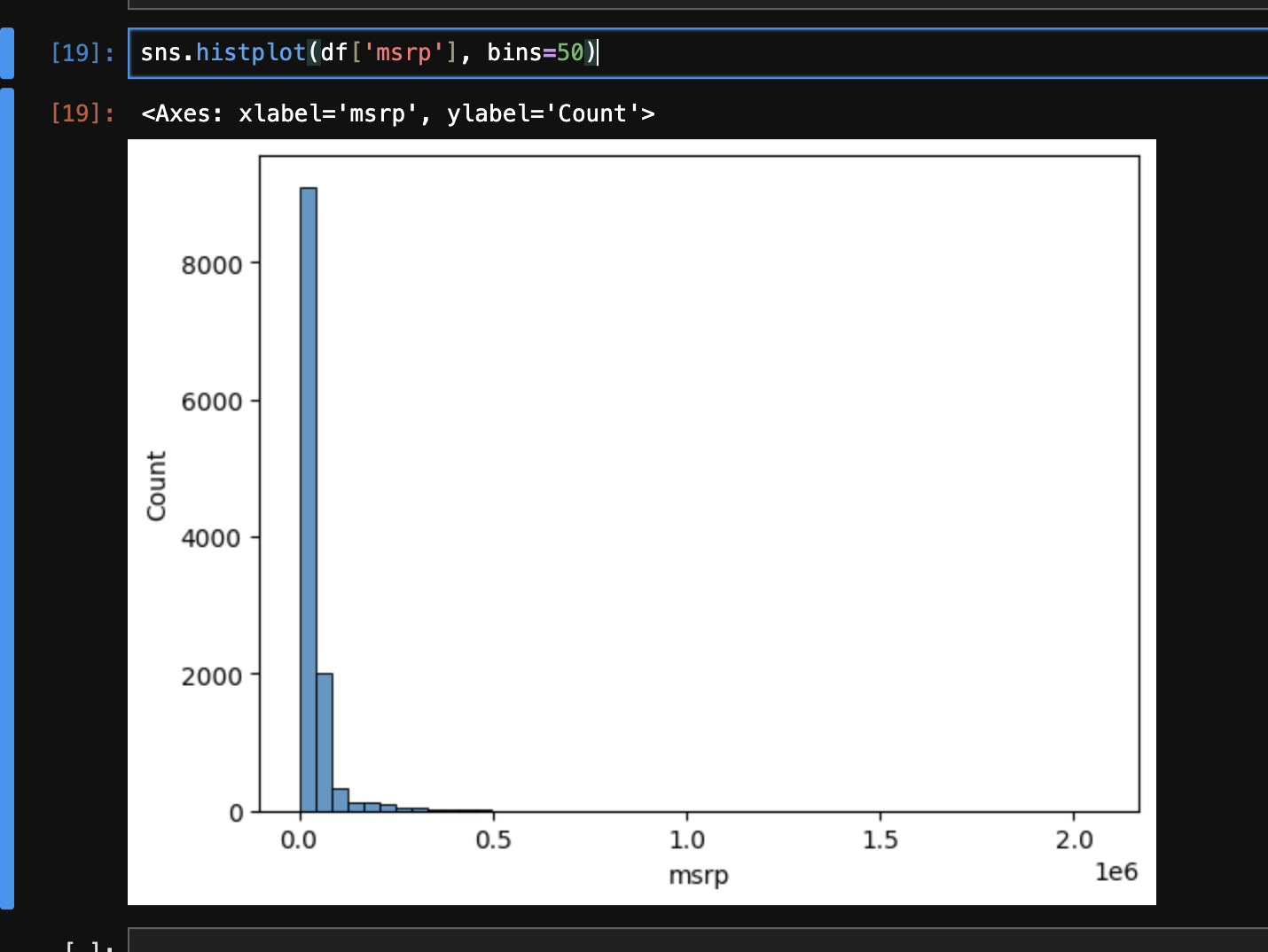Collapse cell 19 input using blue bar
Image resolution: width=1268 pixels, height=952 pixels.
click(6, 53)
